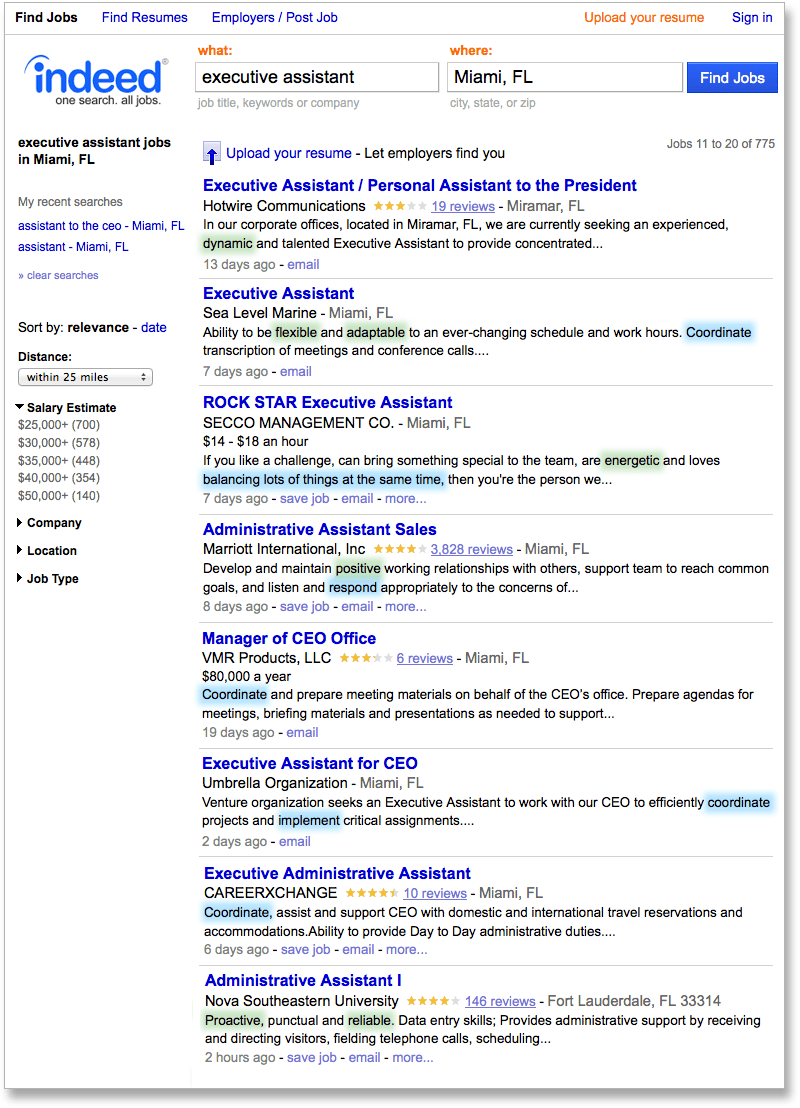This screenshot has height=1108, width=800.
Task: Click Upload your resume in top bar
Action: [x=644, y=18]
